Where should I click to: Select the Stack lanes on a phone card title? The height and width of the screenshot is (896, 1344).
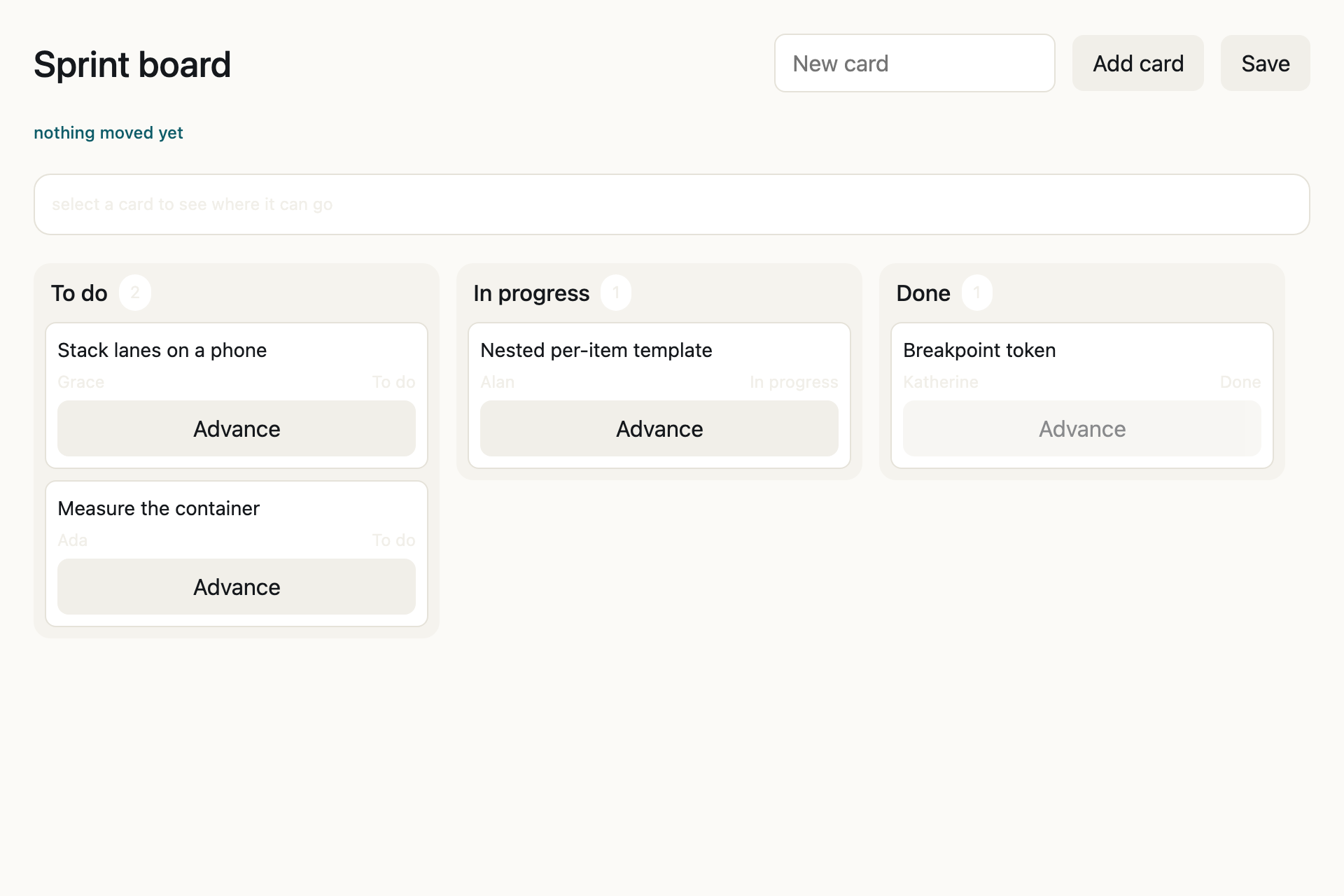click(162, 350)
